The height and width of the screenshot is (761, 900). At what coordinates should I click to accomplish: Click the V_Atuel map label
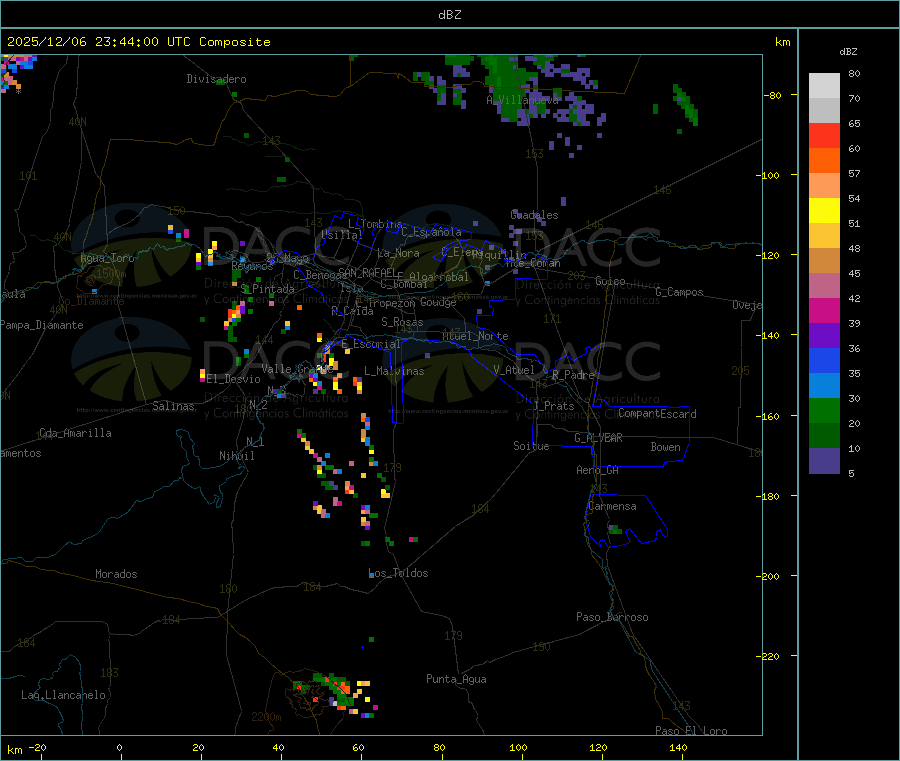pyautogui.click(x=514, y=370)
